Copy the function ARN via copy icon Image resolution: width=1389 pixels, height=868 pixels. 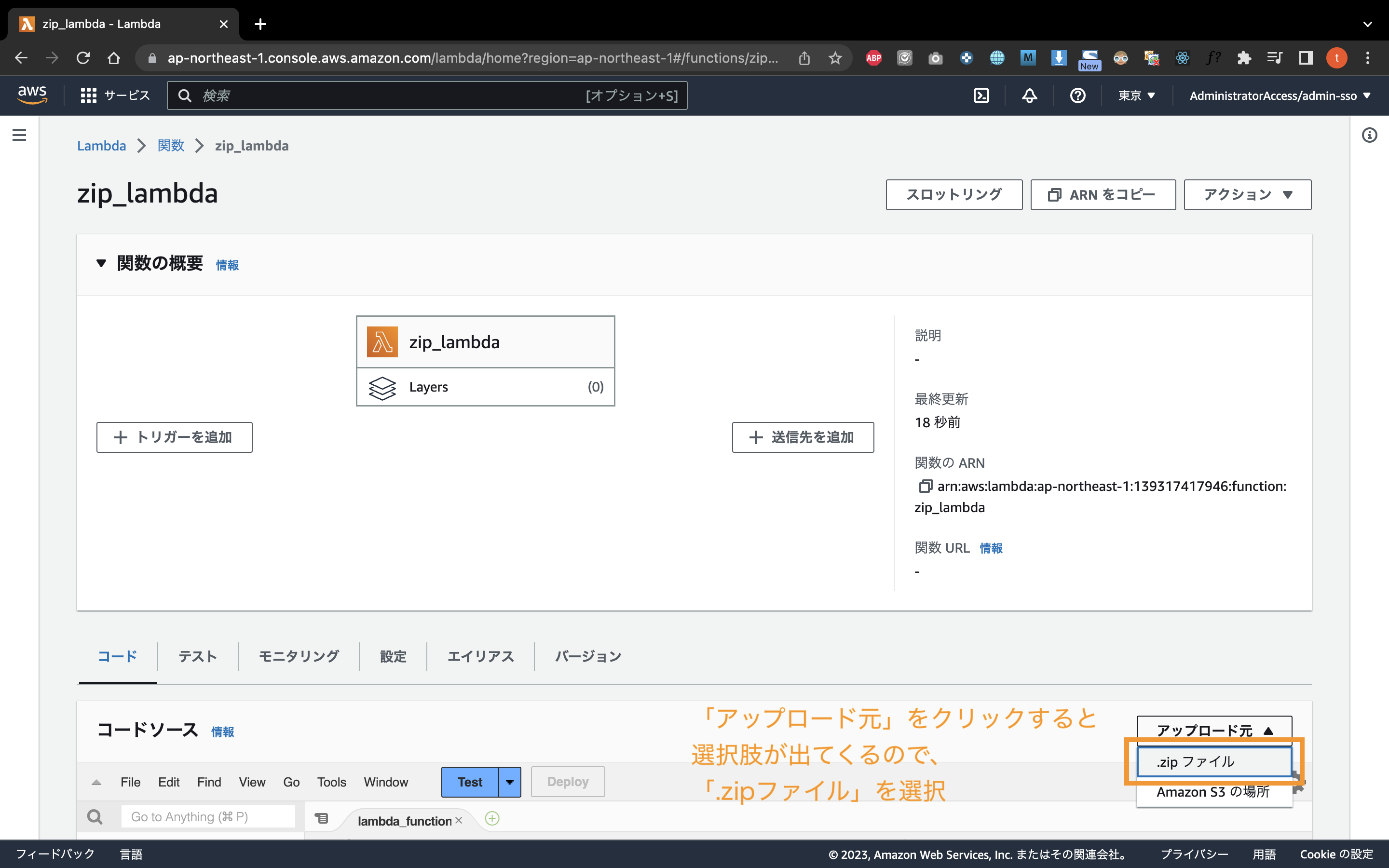pos(925,486)
